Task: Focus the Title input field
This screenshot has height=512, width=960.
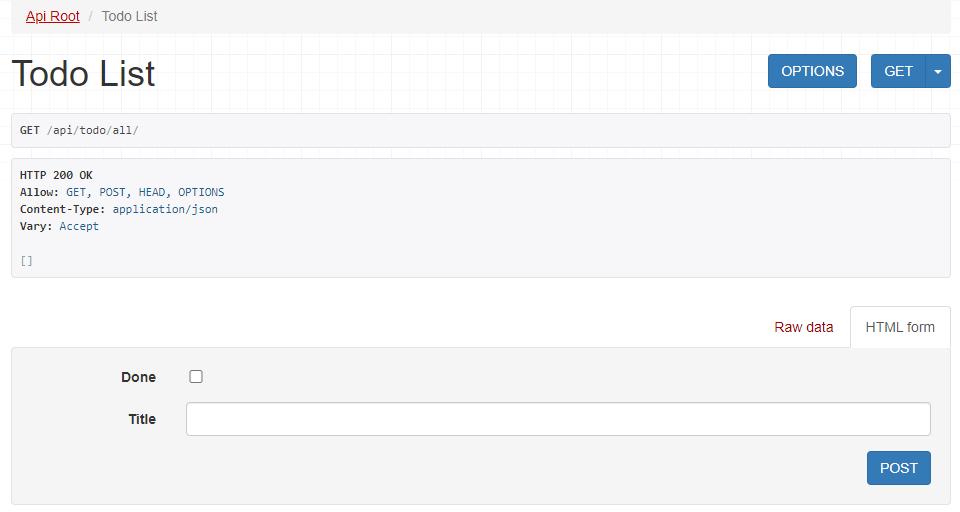Action: tap(558, 419)
